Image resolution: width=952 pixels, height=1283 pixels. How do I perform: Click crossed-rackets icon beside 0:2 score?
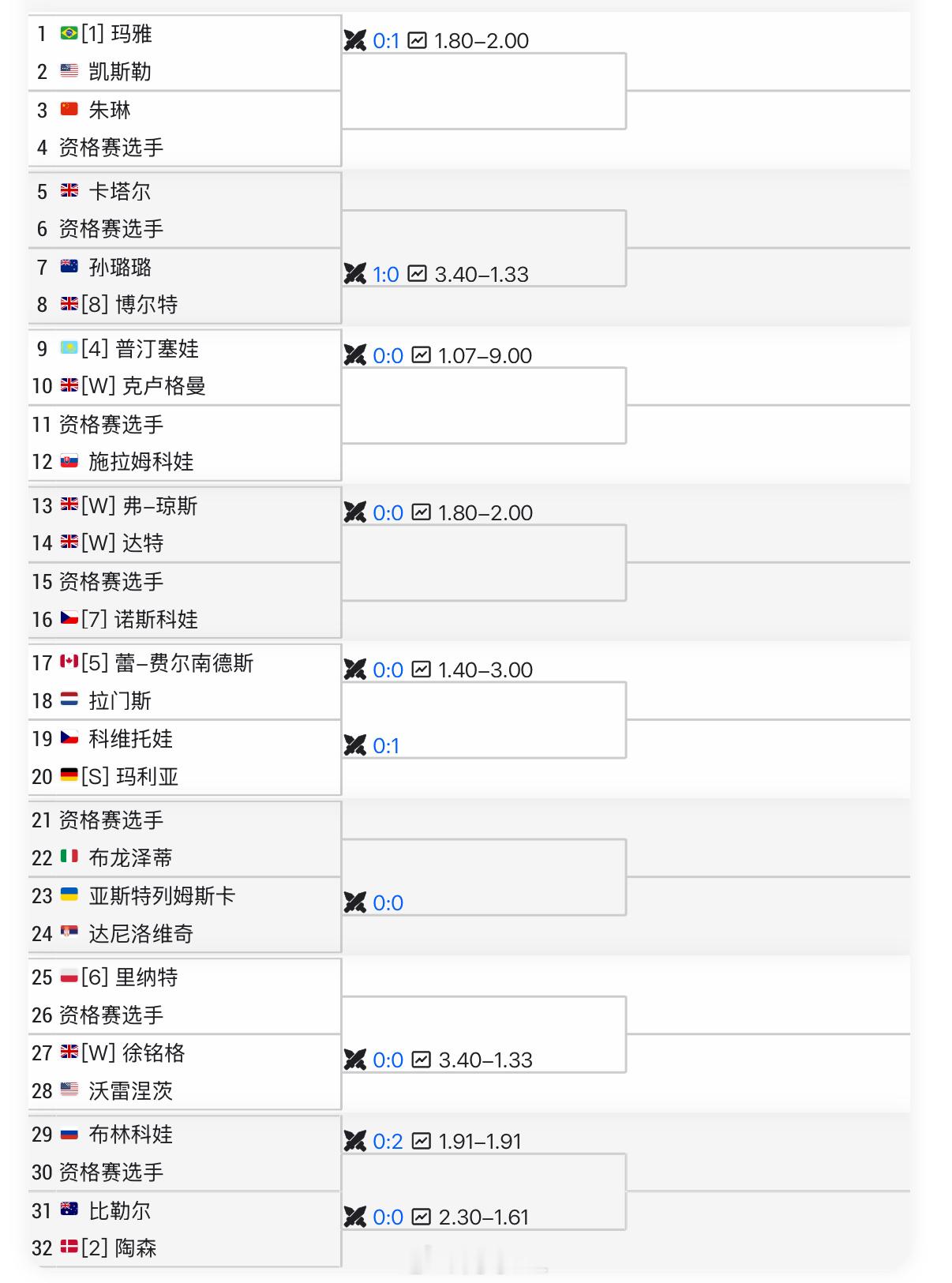(355, 1141)
